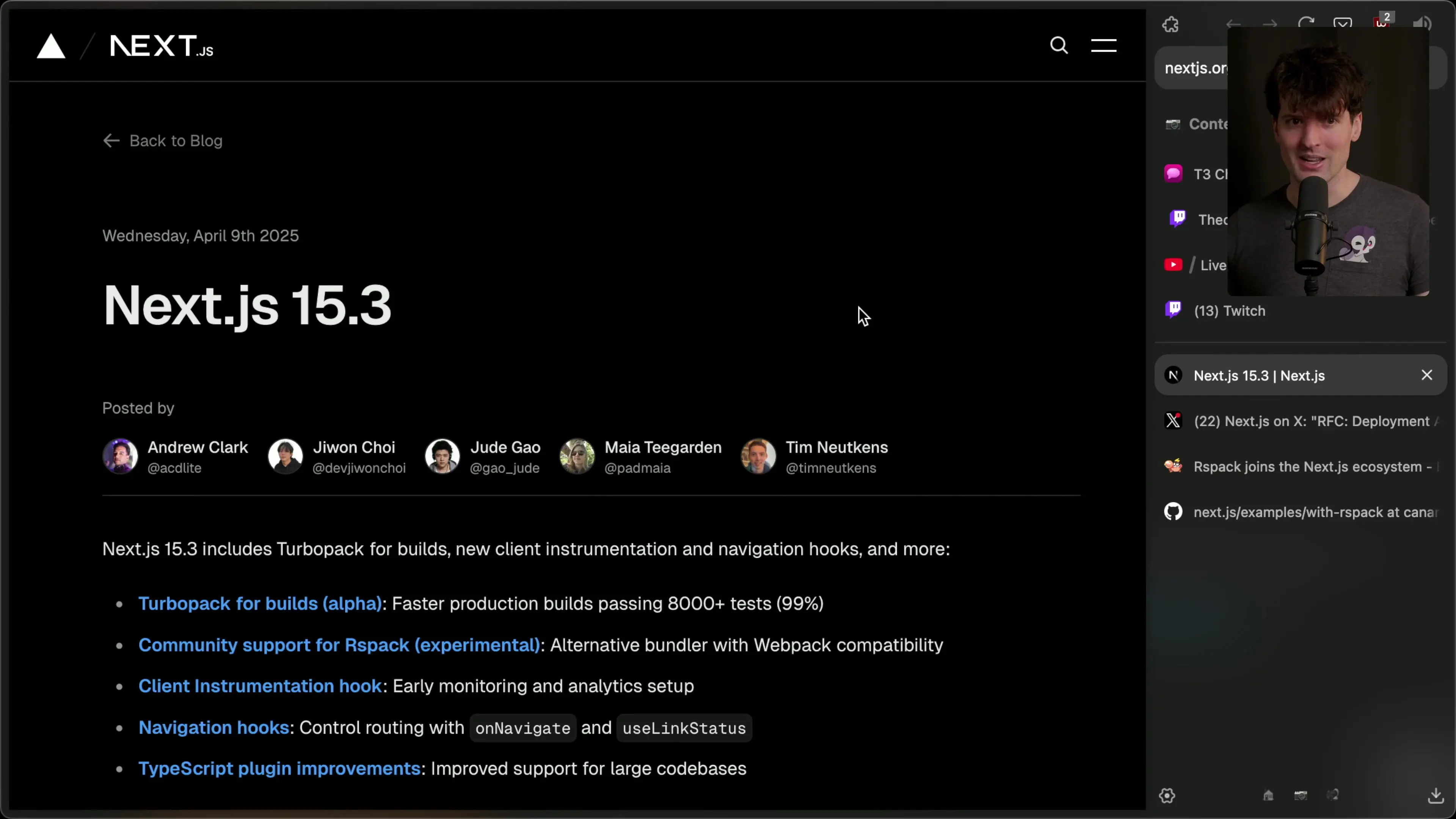The height and width of the screenshot is (819, 1456).
Task: Open the Navigation hooks link
Action: (214, 728)
